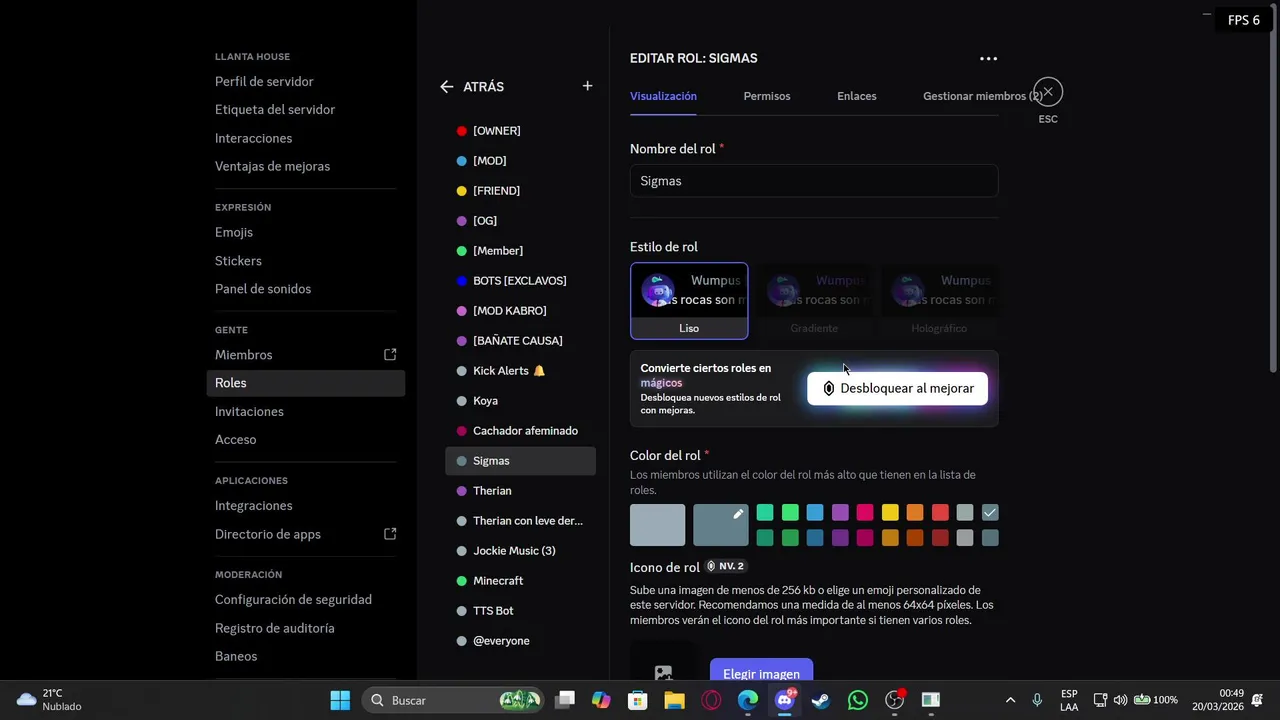Screen dimensions: 1280x720
Task: Pick the light blue color swatch
Action: 815,513
